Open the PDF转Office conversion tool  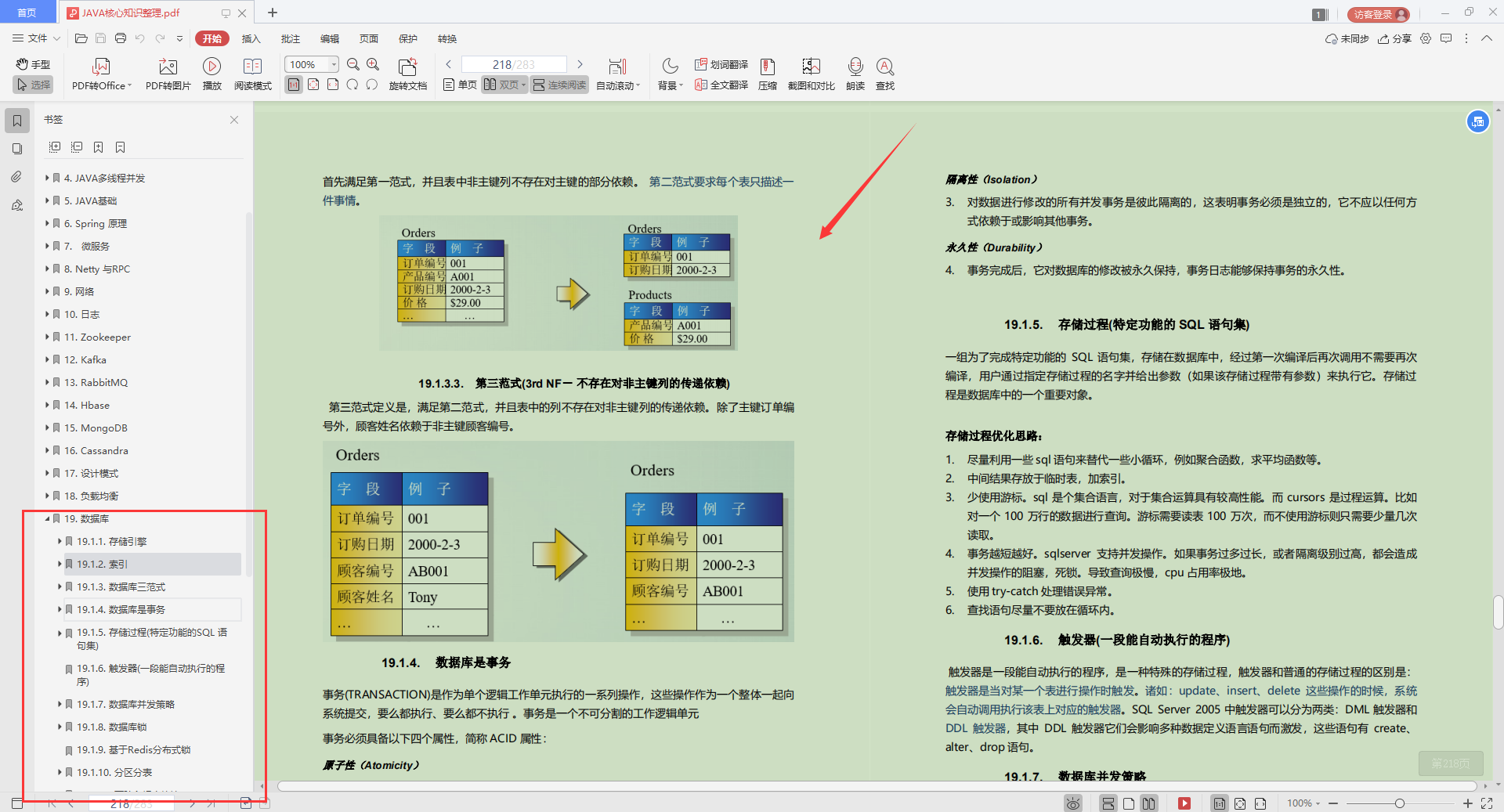coord(100,73)
